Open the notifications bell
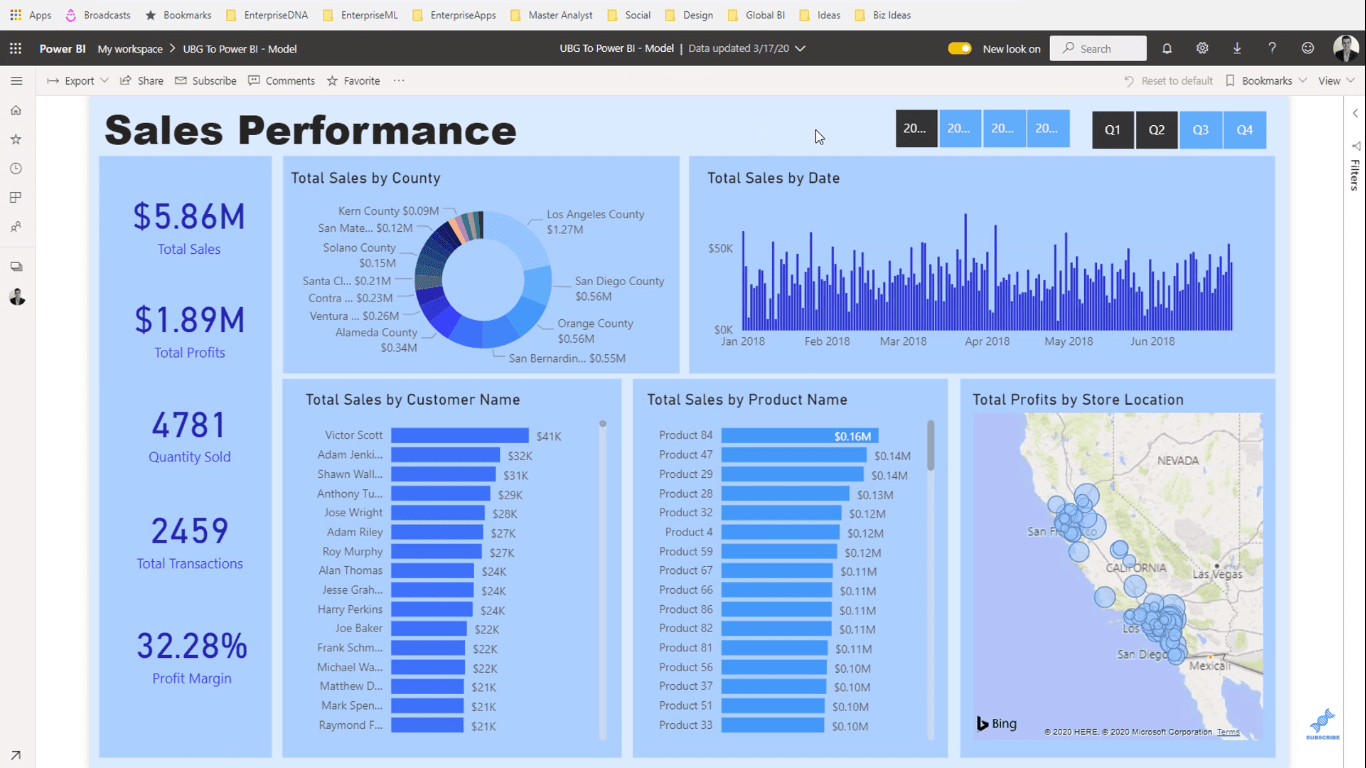Image resolution: width=1366 pixels, height=768 pixels. click(1167, 48)
